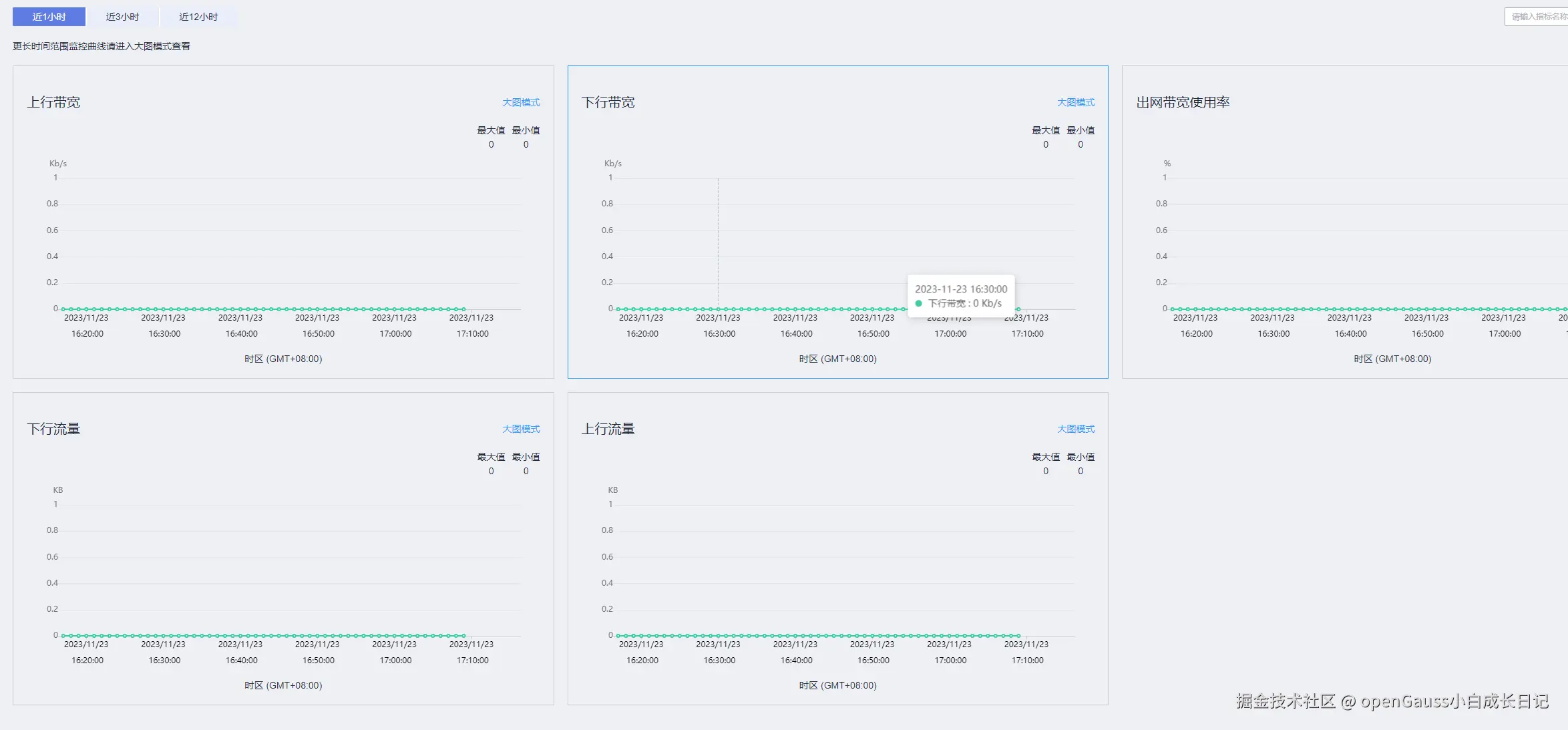
Task: Click the 上行流量 panel title
Action: pos(608,429)
